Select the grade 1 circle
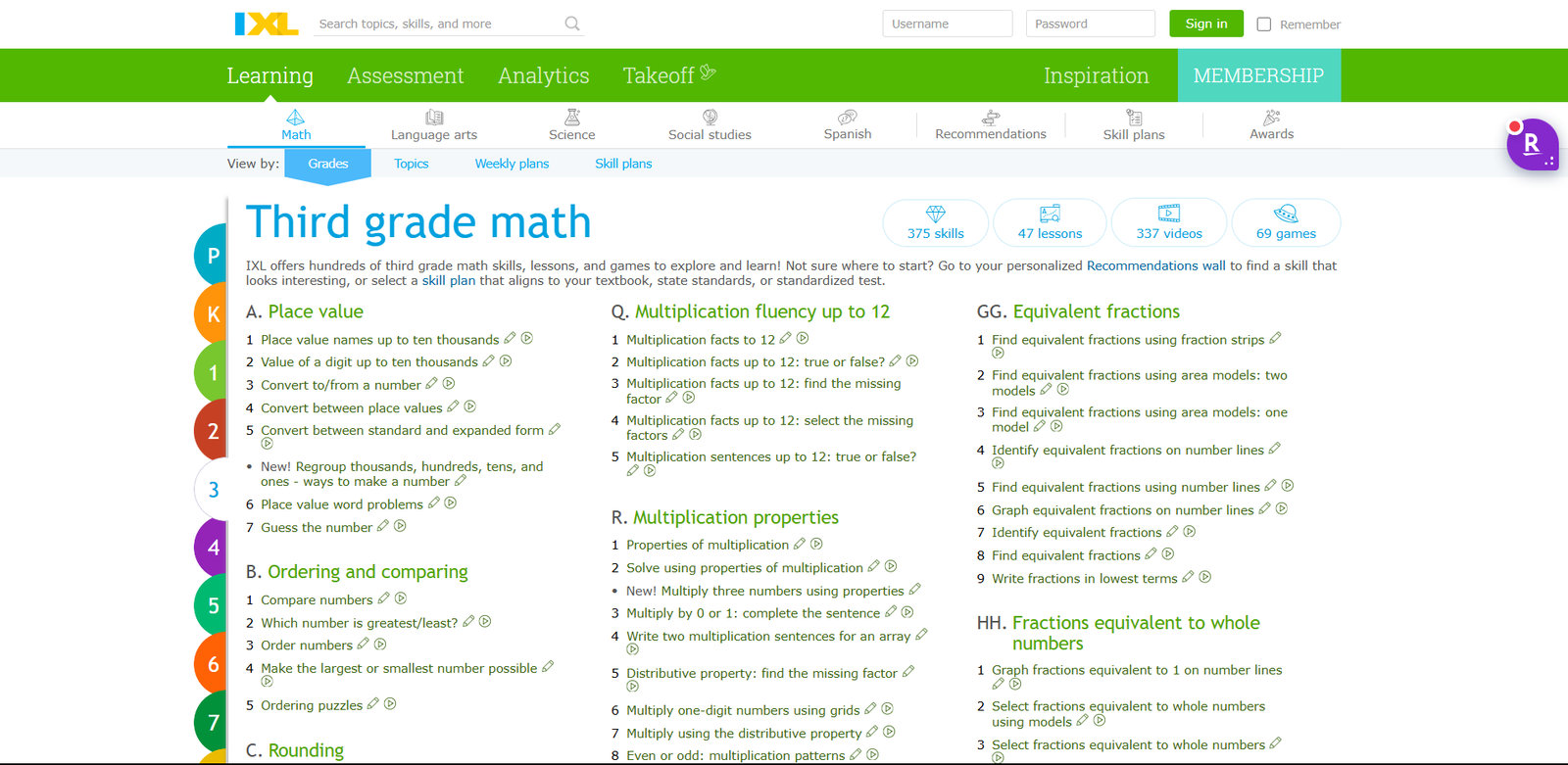The image size is (1568, 765). coord(212,372)
